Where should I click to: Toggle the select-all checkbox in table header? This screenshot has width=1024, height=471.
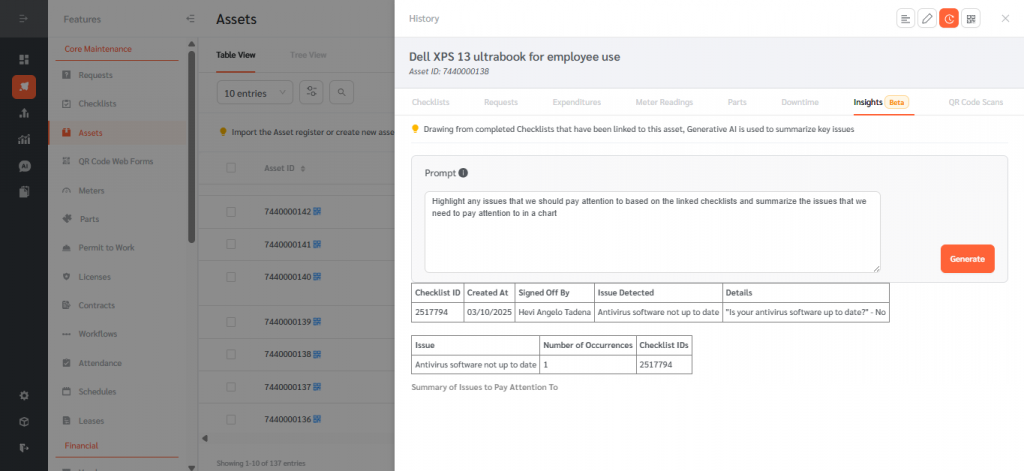[x=231, y=168]
